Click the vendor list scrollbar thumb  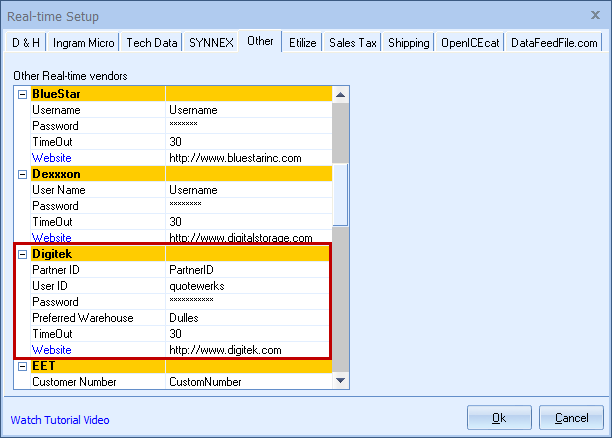pyautogui.click(x=340, y=195)
